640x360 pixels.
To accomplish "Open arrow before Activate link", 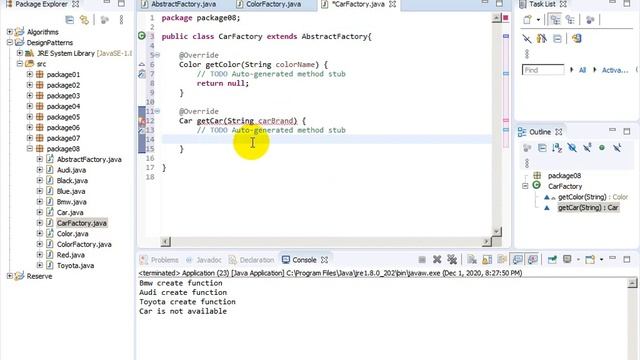I will (595, 70).
